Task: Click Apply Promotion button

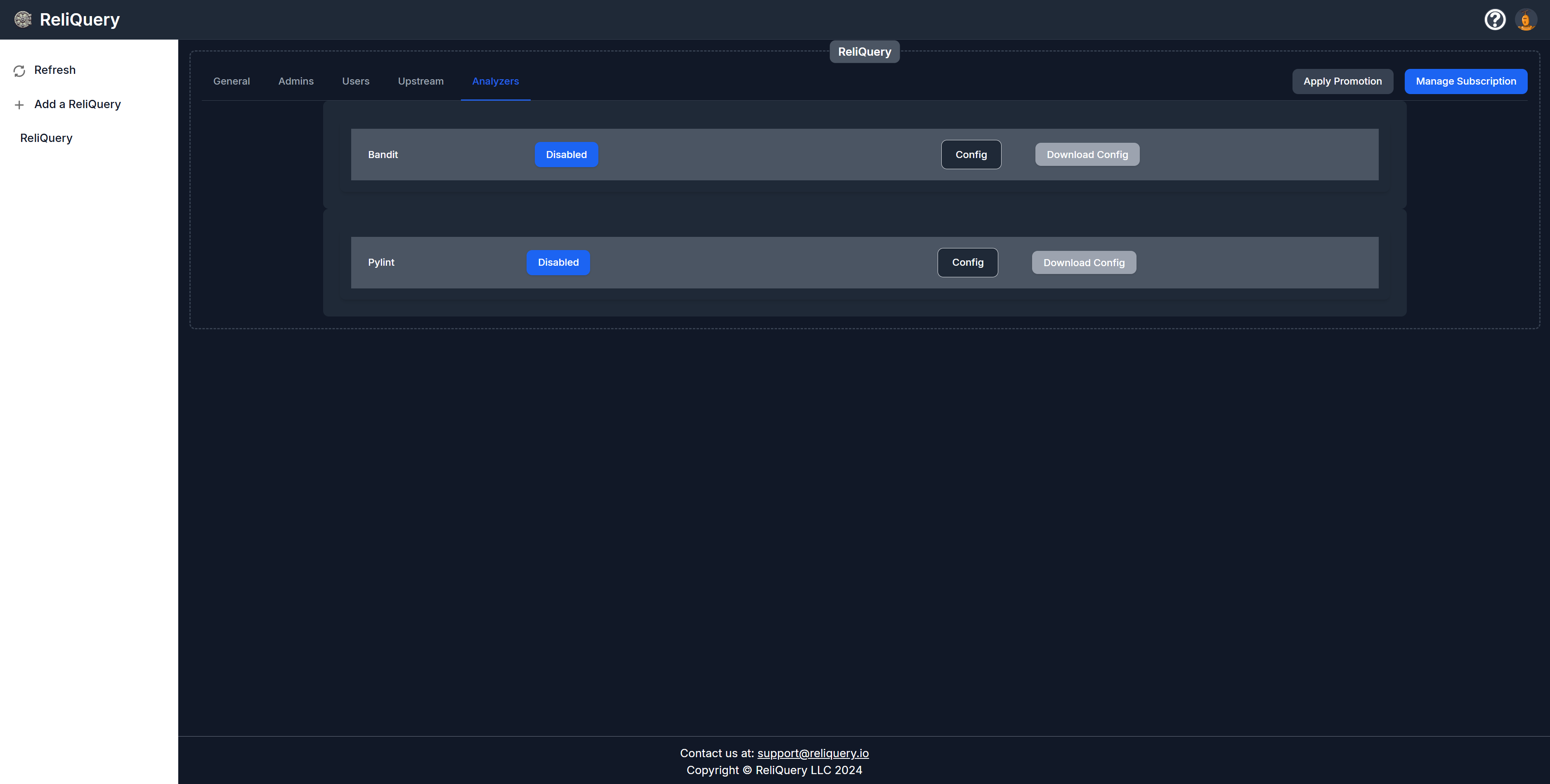Action: [1342, 81]
